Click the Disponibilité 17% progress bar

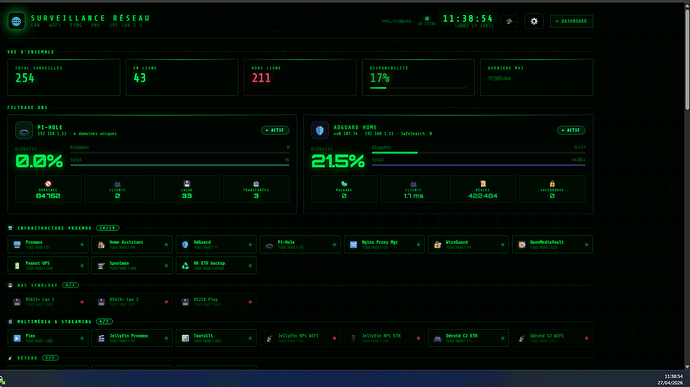(418, 88)
